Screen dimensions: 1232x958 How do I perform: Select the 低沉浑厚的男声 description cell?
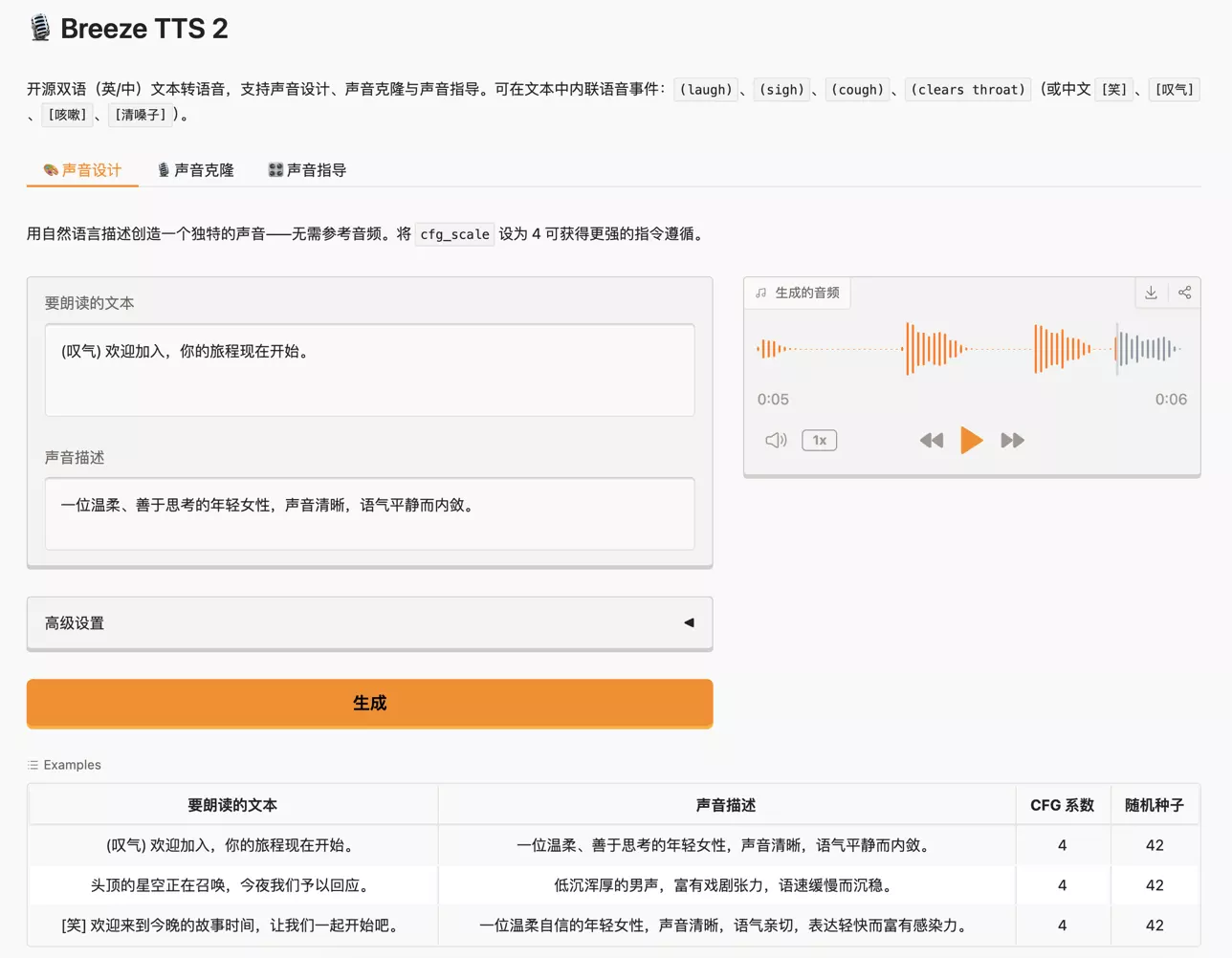[x=726, y=885]
